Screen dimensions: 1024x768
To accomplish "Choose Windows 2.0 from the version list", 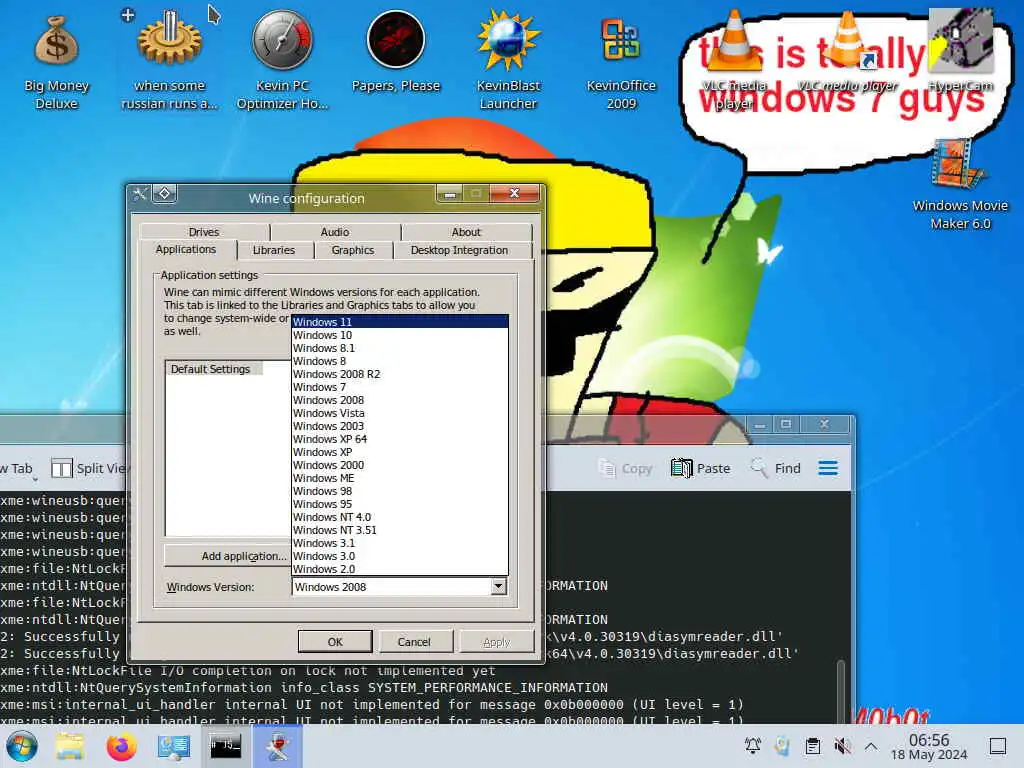I will [400, 569].
